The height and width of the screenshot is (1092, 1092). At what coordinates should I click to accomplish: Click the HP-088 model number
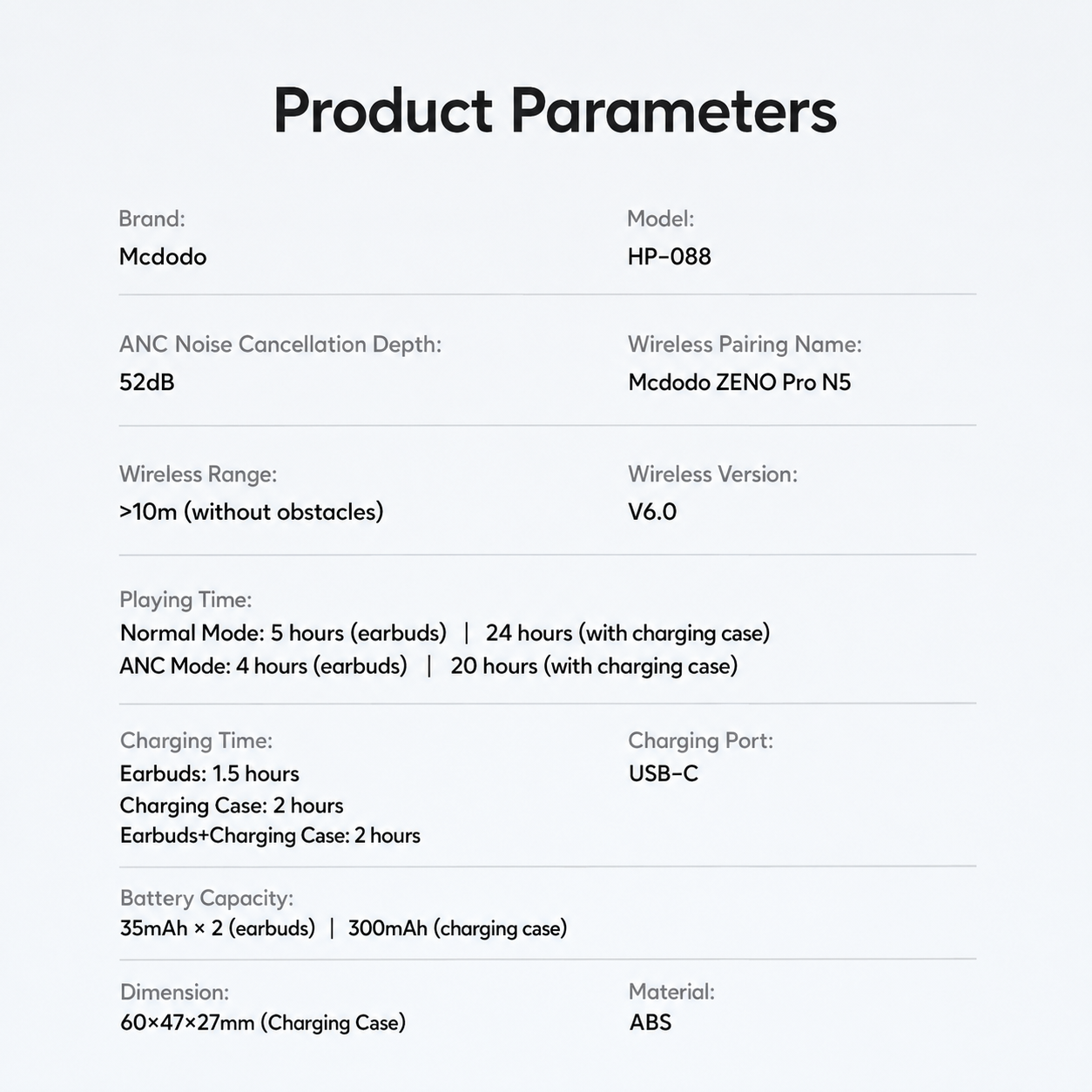tap(669, 257)
